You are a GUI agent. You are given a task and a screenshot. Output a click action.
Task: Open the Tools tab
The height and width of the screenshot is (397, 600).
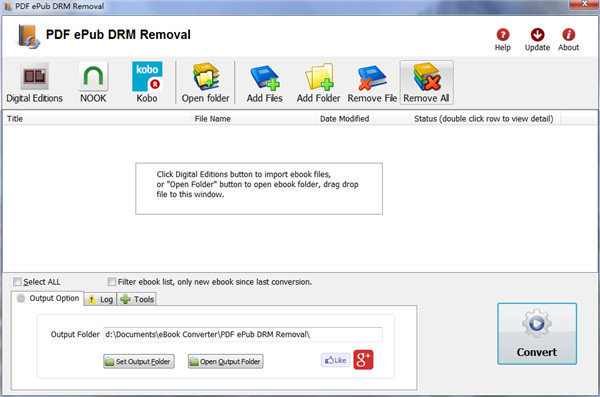pos(137,299)
